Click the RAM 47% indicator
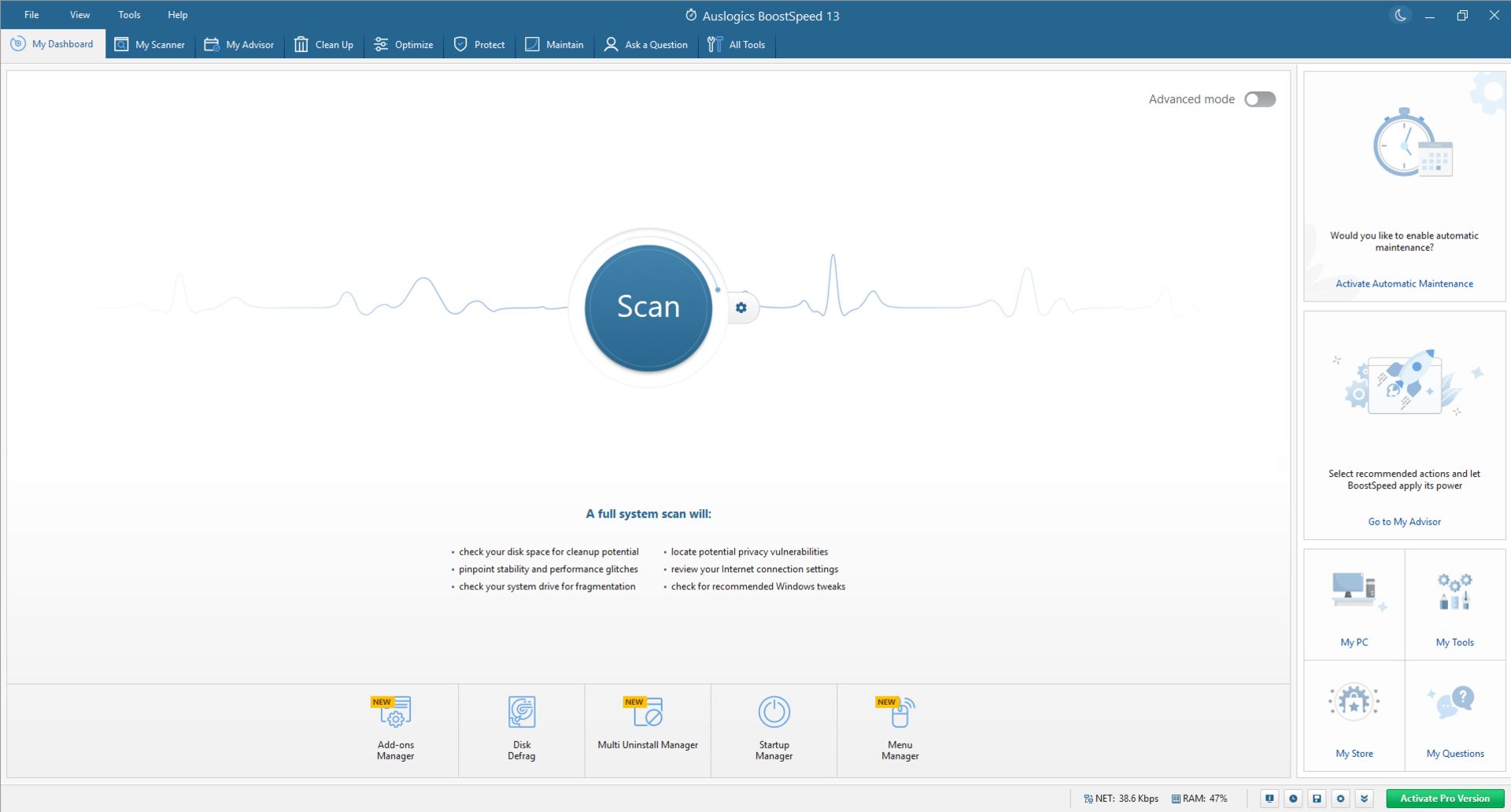 (x=1199, y=799)
